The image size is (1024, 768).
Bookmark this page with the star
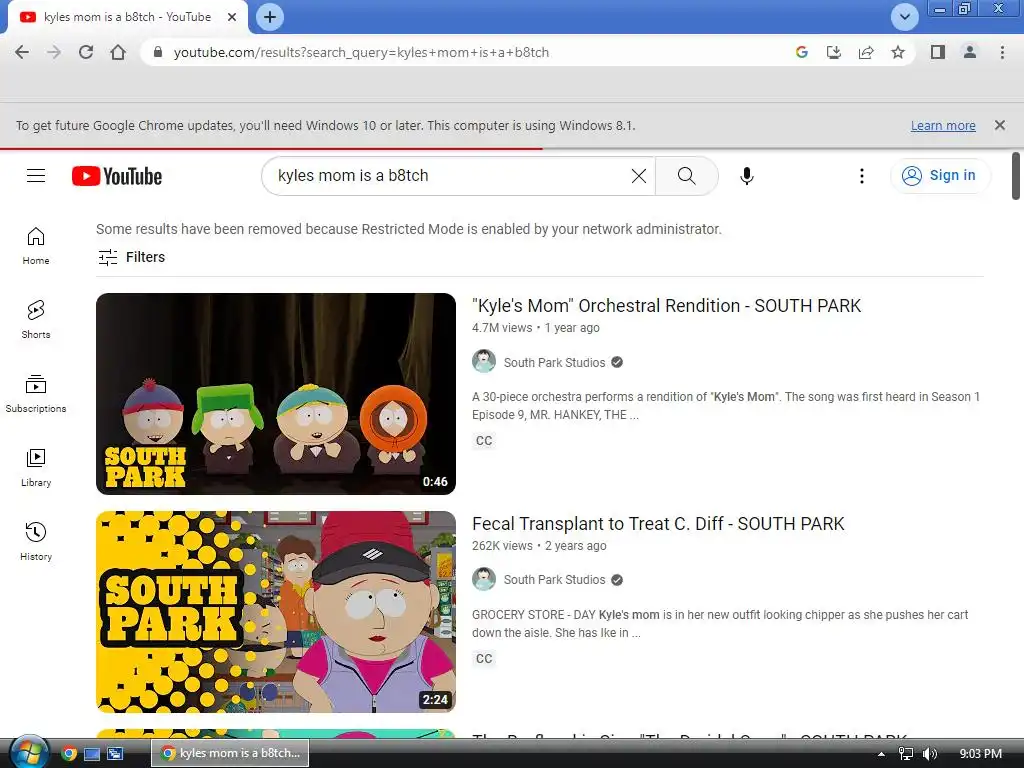898,52
